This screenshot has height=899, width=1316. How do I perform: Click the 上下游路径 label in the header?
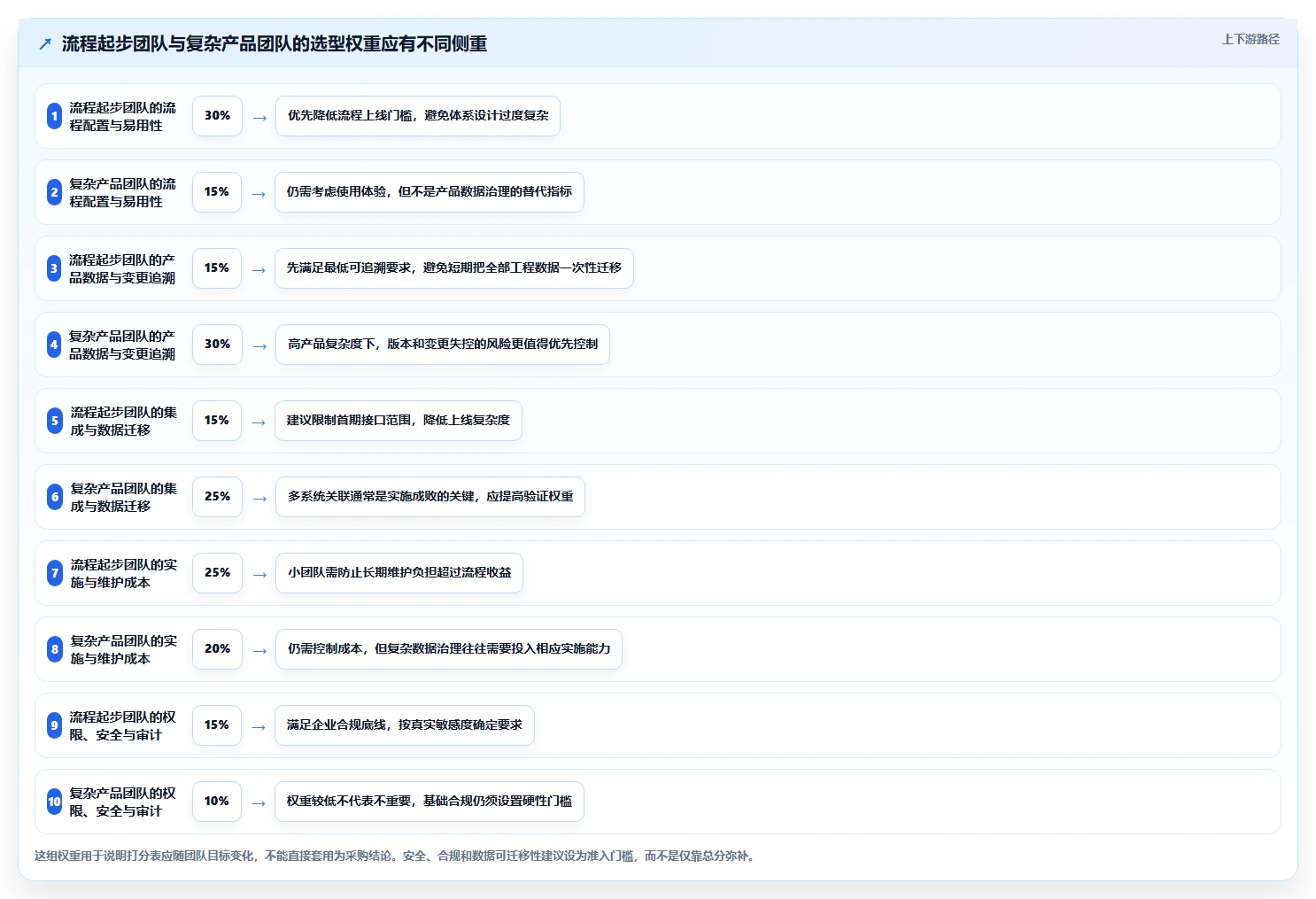click(x=1250, y=39)
